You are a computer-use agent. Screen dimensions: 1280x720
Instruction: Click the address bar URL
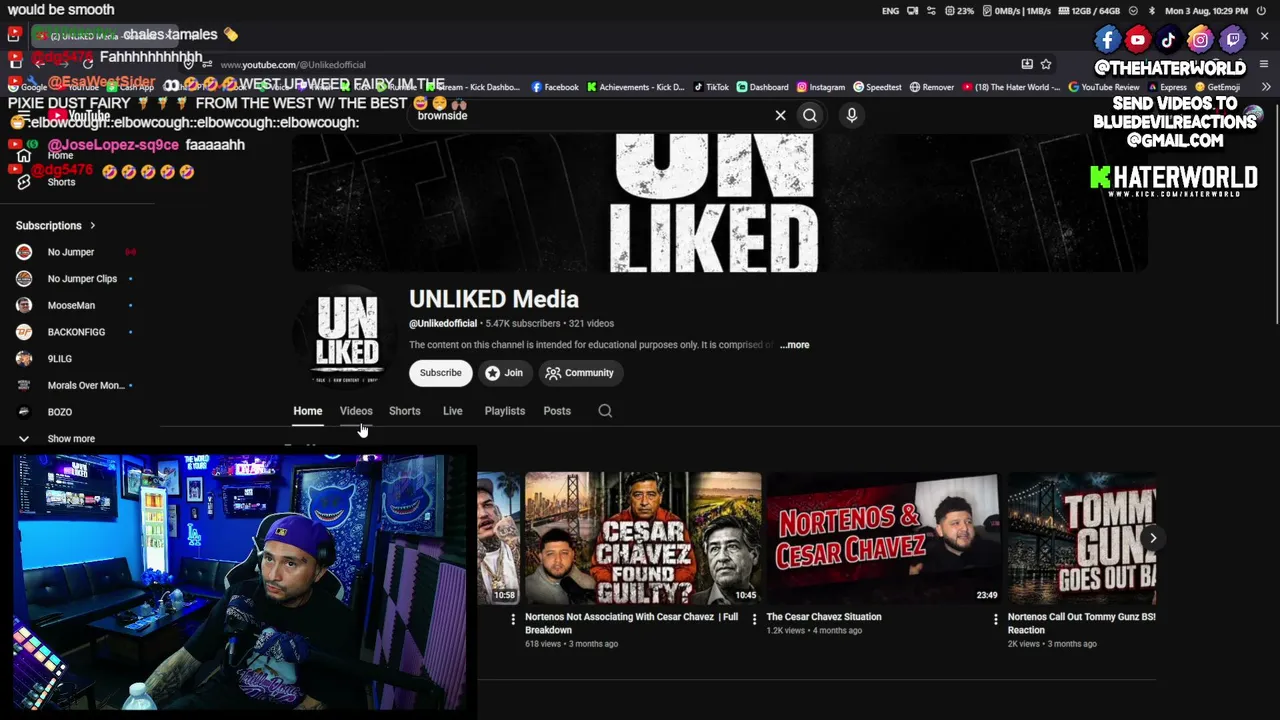click(x=293, y=65)
